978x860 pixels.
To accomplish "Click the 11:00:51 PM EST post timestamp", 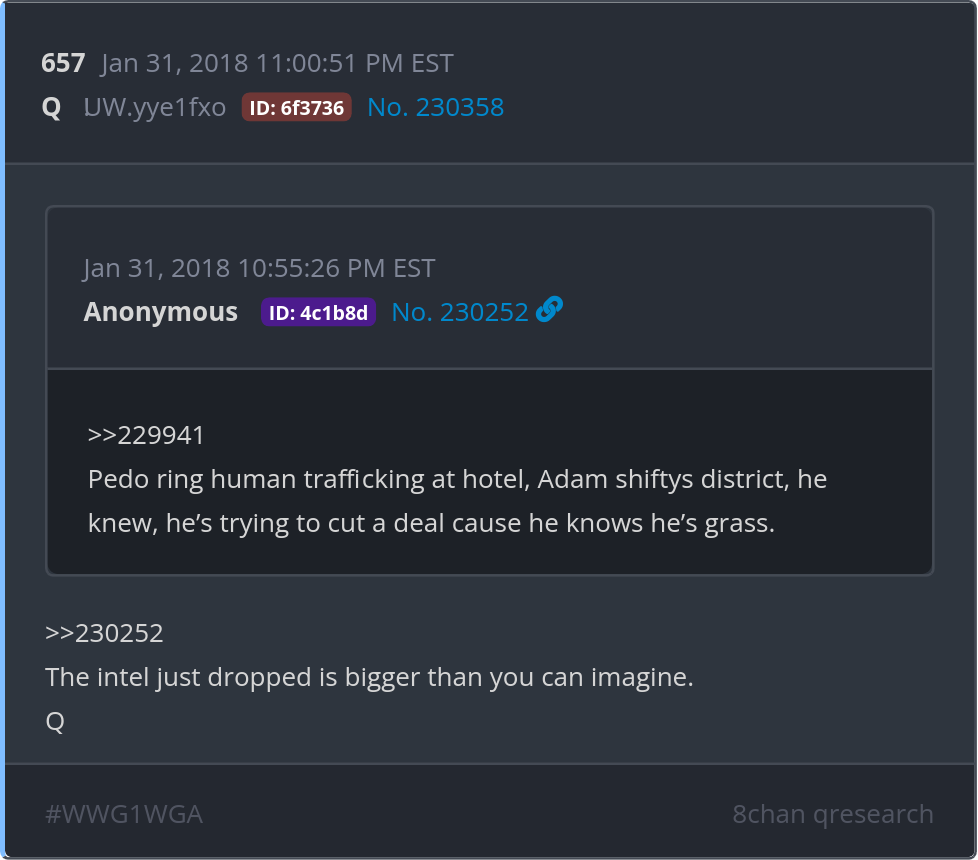I will [277, 64].
